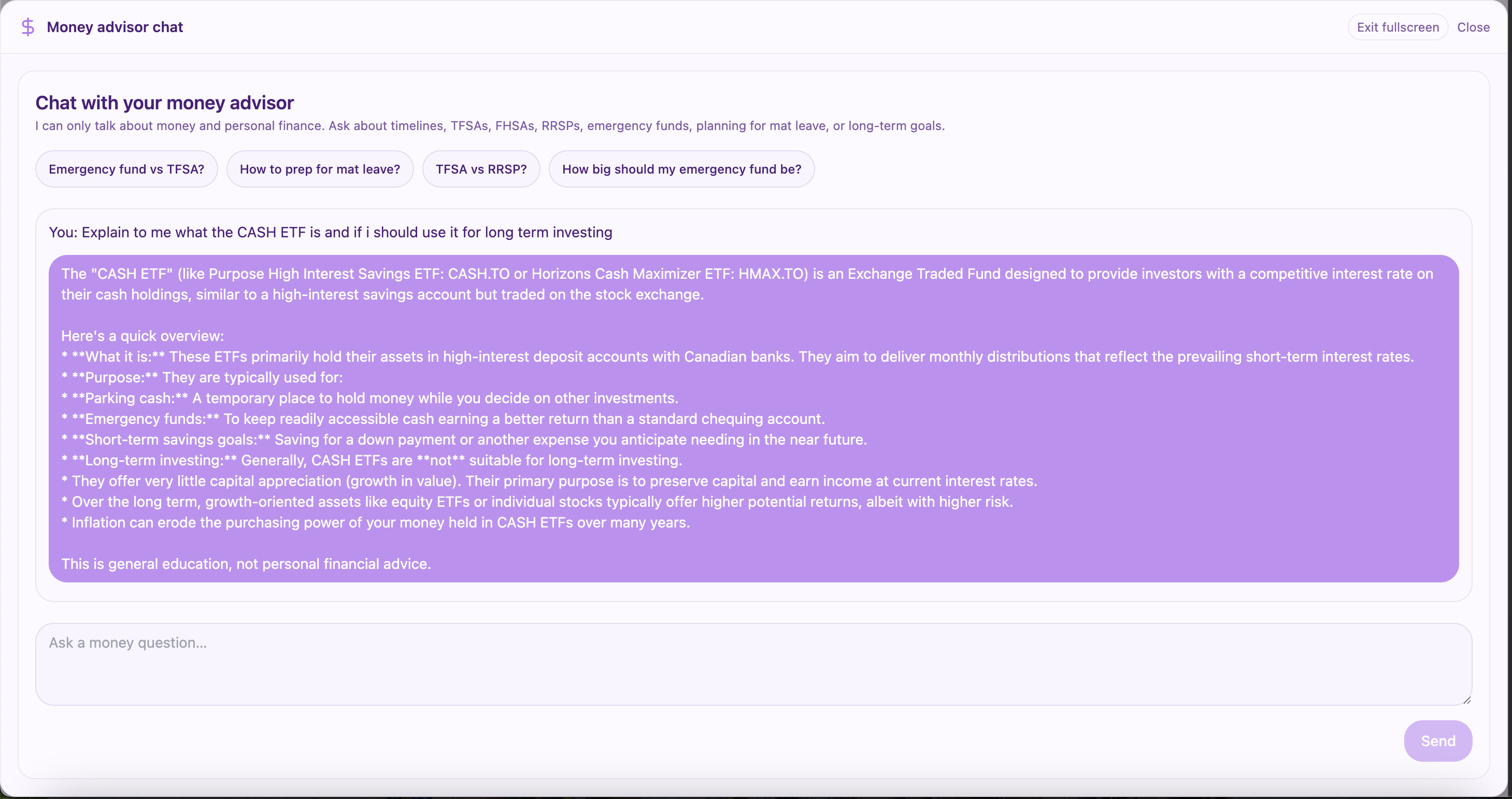Click the subtitle about money and personal finance
1512x799 pixels.
coord(490,125)
